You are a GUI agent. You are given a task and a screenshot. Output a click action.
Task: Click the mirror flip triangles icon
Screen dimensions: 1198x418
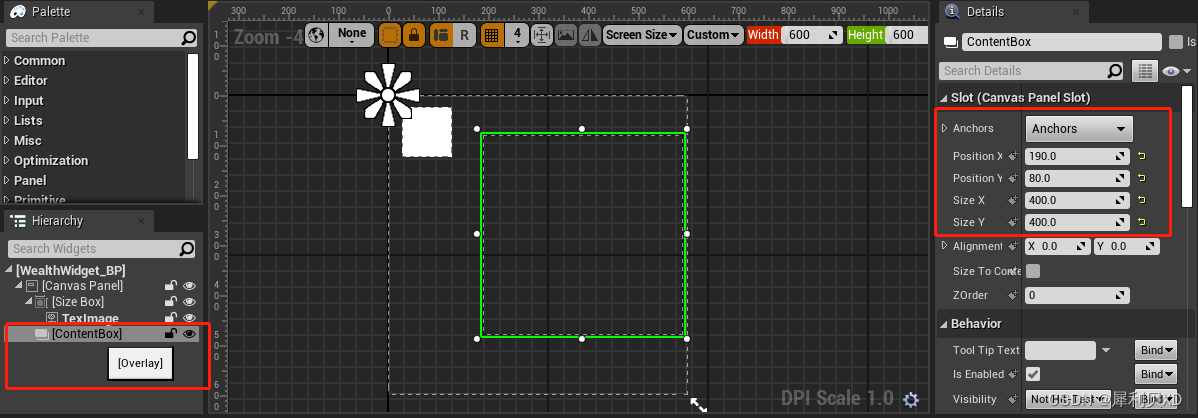589,35
